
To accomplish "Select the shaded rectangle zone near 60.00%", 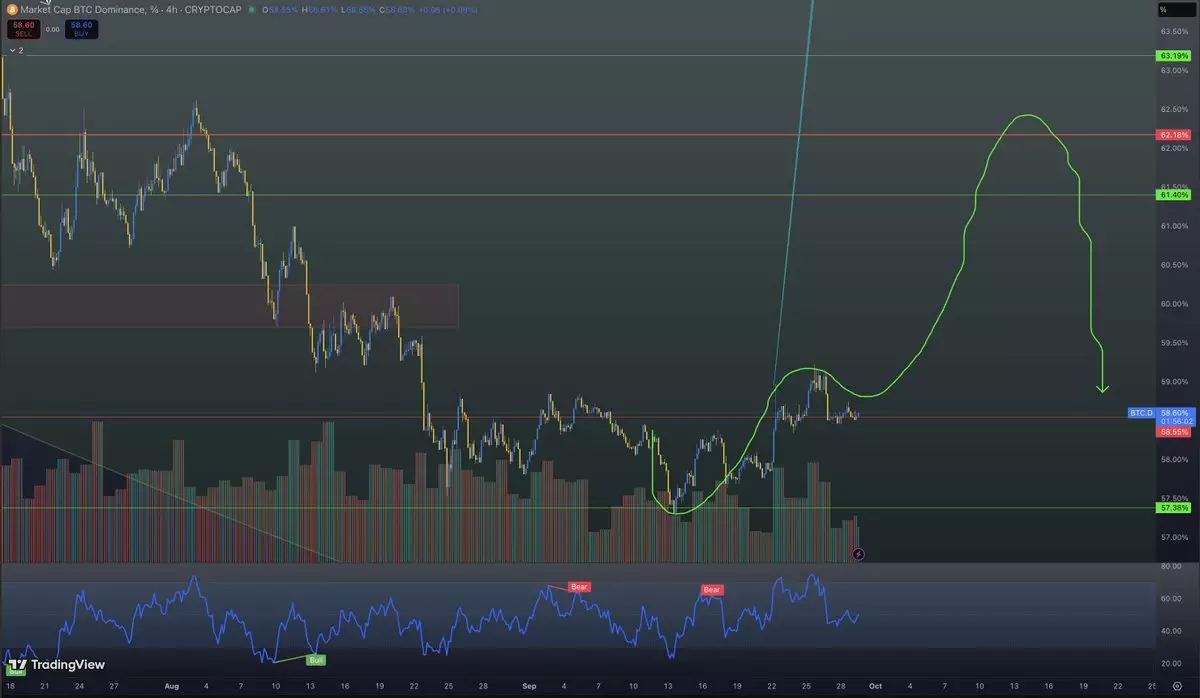I will tap(230, 305).
